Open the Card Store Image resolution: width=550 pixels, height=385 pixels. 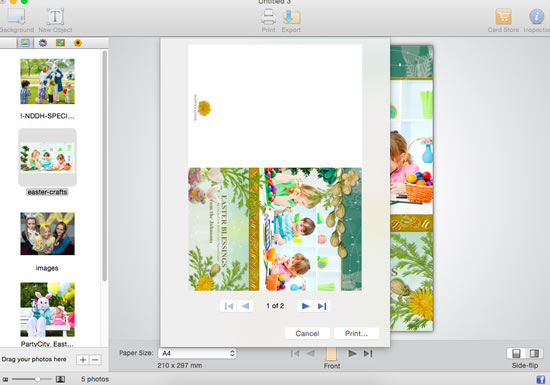click(503, 21)
